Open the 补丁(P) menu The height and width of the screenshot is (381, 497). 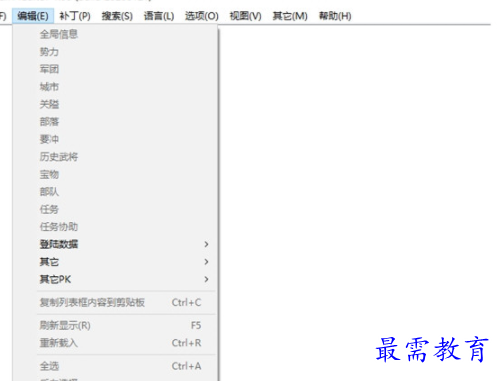click(x=75, y=16)
